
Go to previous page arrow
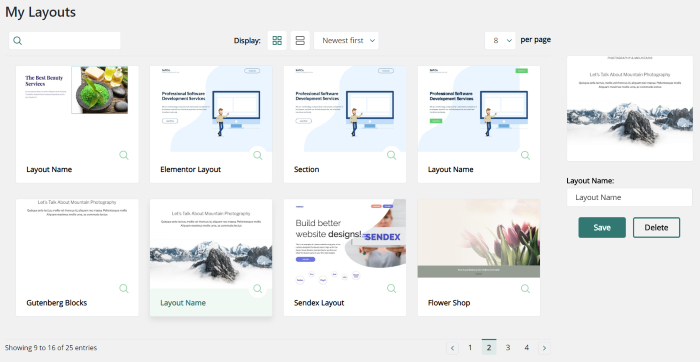452,348
